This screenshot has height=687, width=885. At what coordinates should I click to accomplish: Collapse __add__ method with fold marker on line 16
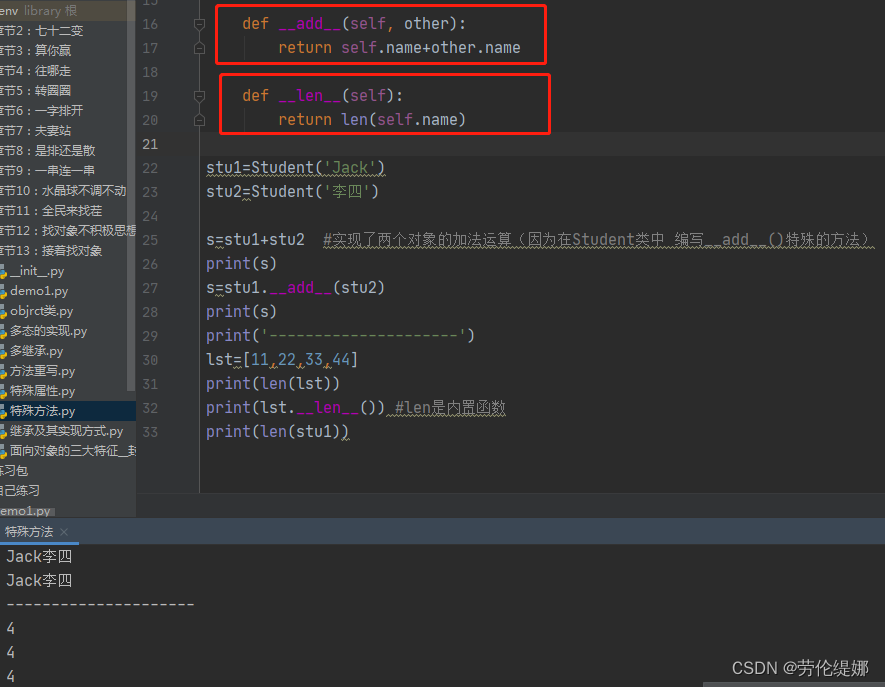pos(199,24)
